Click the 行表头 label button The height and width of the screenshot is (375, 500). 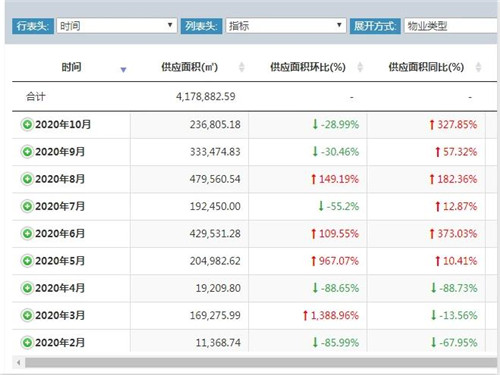pos(32,26)
